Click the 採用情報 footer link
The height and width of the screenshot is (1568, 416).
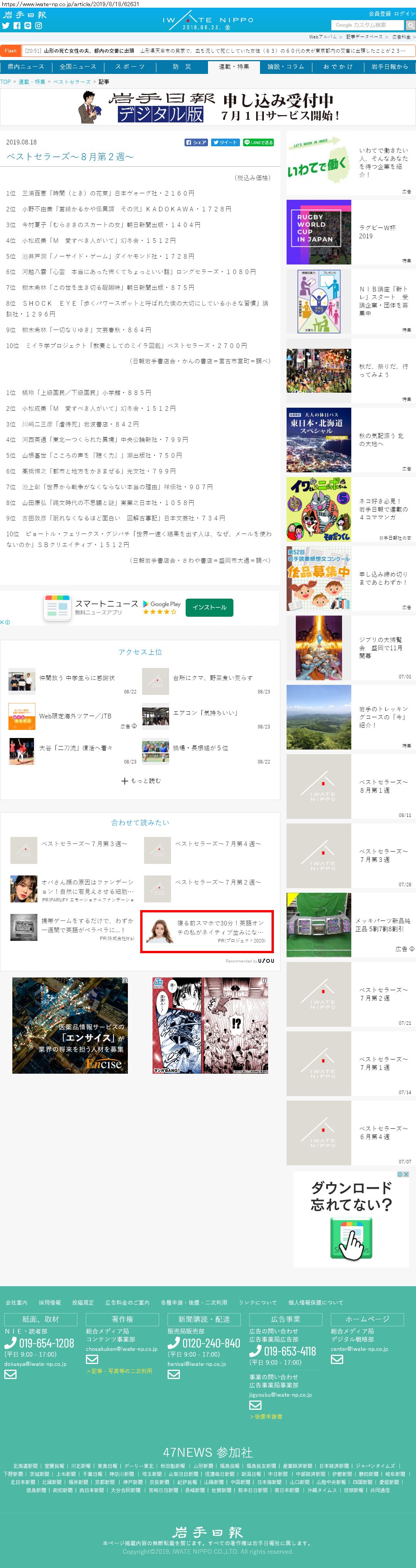50,1303
